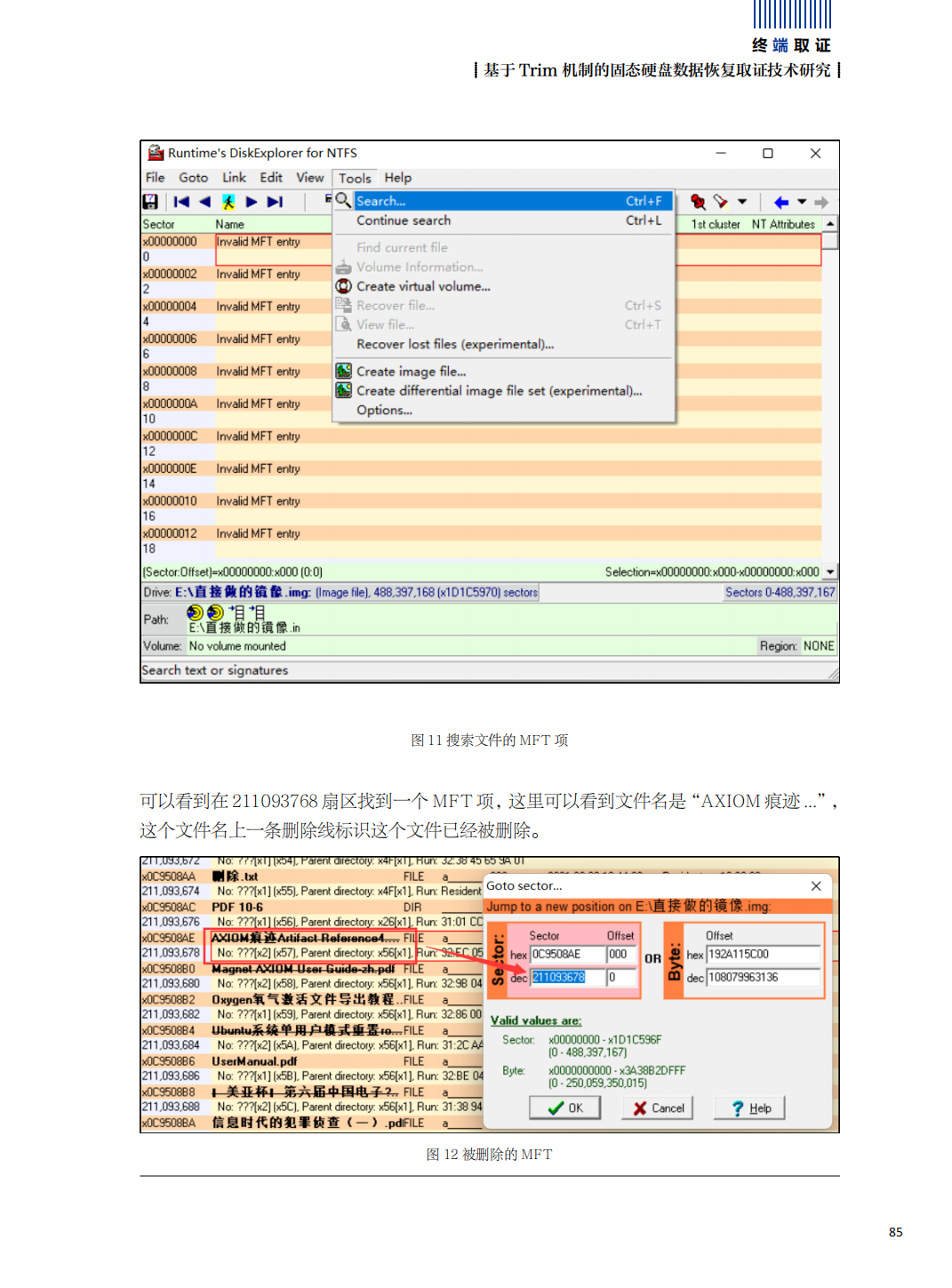Viewport: 952px width, 1288px height.
Task: Choose Search... in Tools menu
Action: pos(503,201)
